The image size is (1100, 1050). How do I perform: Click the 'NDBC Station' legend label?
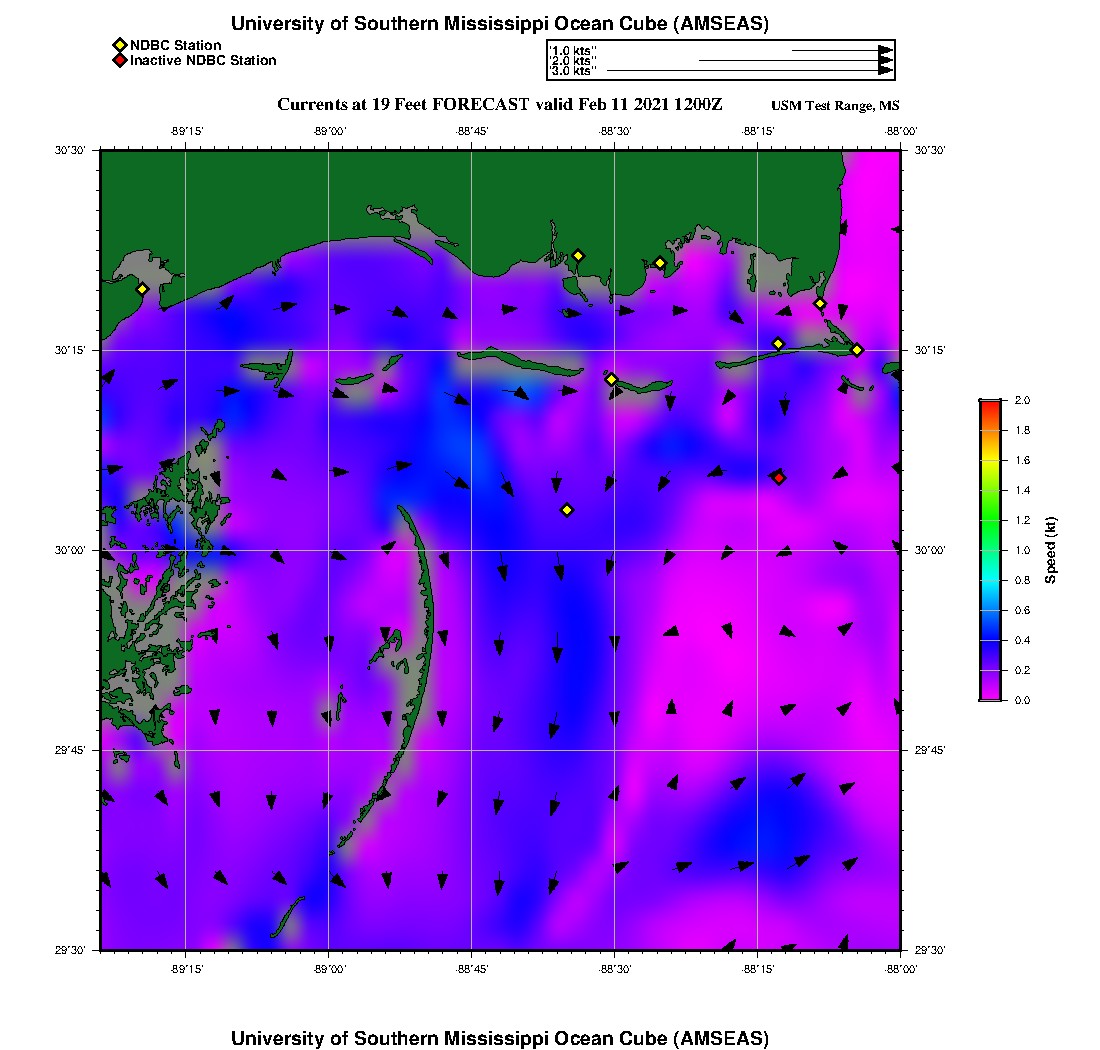pos(175,46)
